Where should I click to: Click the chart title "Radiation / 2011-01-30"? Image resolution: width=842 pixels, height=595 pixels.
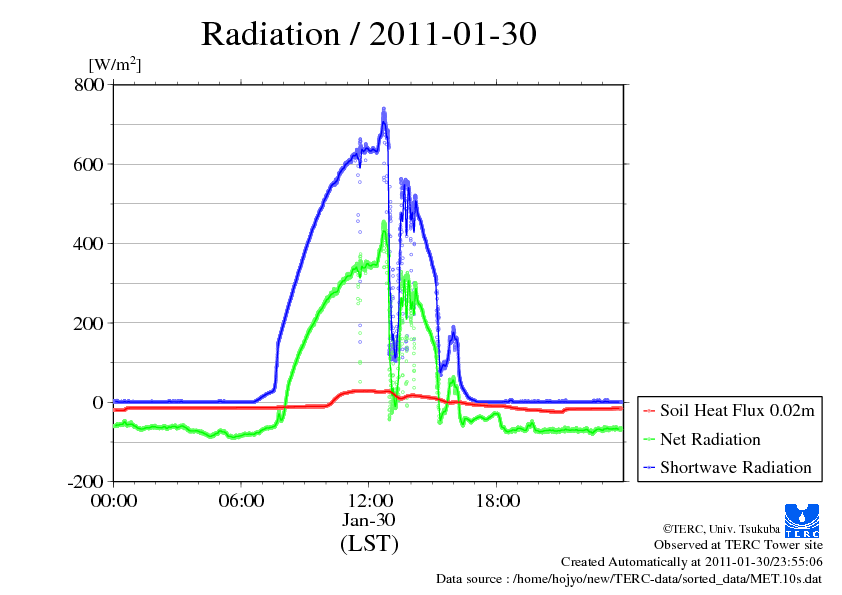coord(368,34)
